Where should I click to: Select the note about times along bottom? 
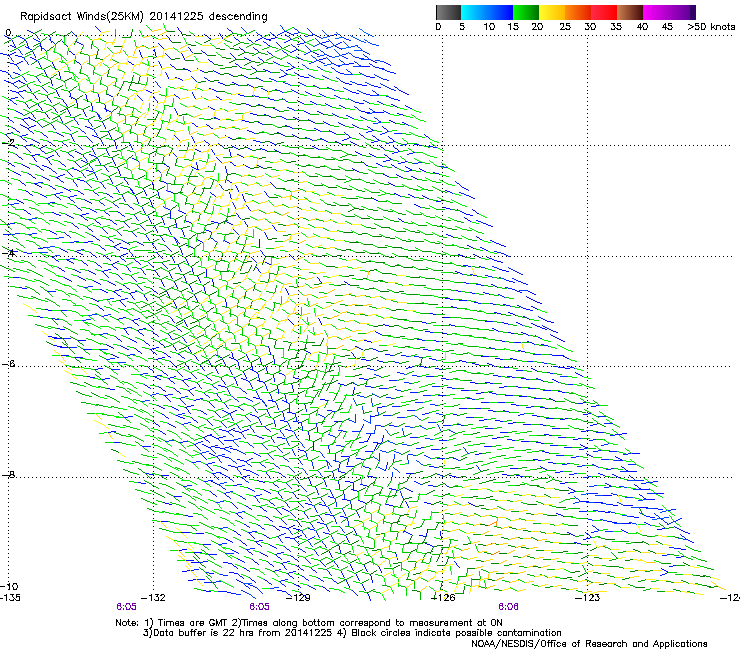pyautogui.click(x=367, y=623)
